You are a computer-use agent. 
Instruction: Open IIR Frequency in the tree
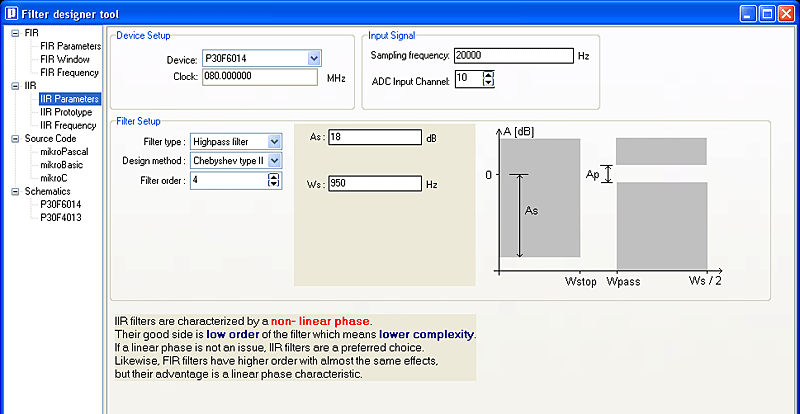[68, 125]
